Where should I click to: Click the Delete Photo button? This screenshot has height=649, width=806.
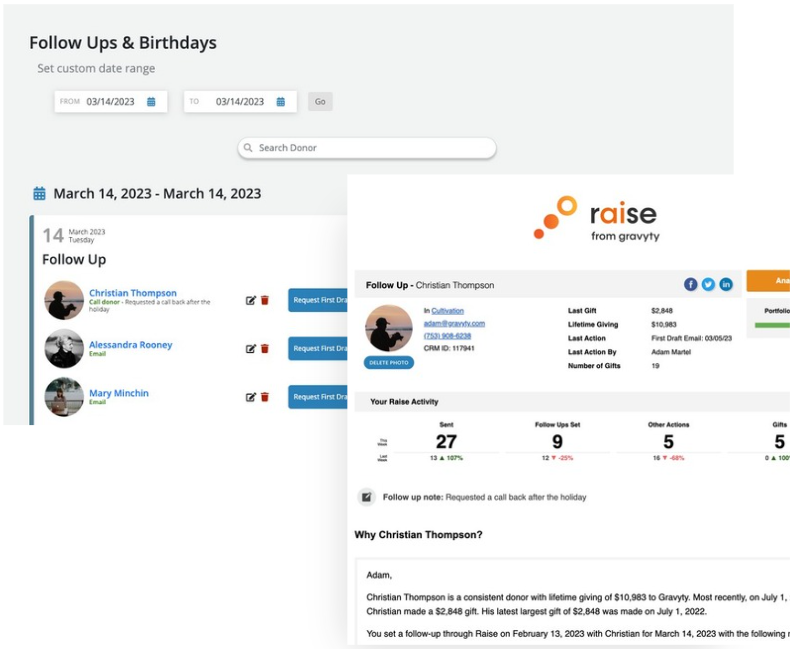click(x=389, y=363)
